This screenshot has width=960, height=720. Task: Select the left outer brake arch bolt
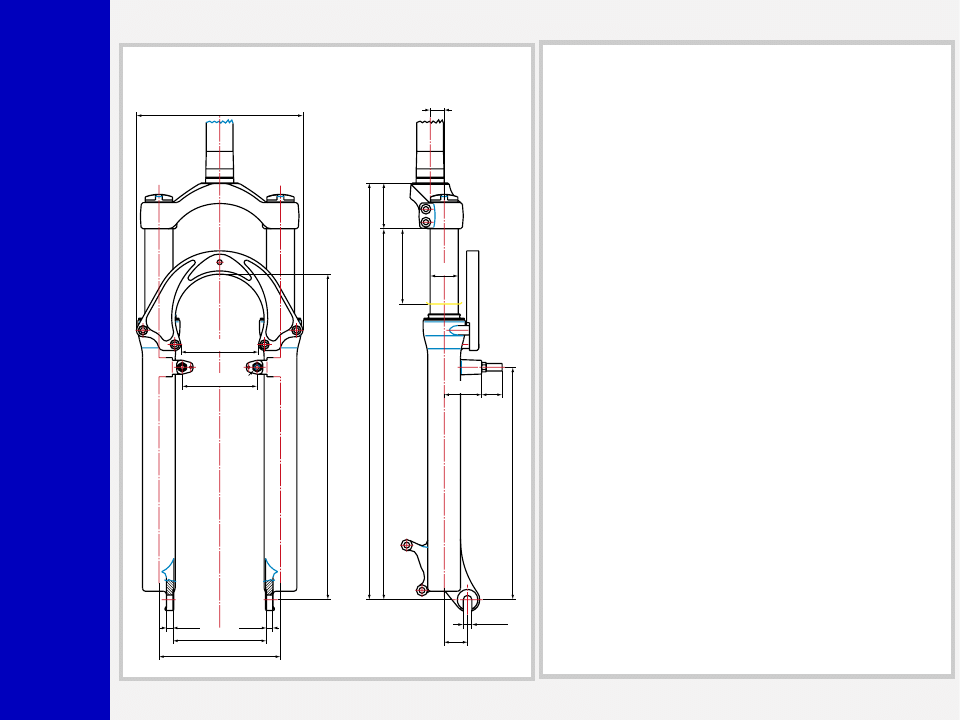(142, 330)
